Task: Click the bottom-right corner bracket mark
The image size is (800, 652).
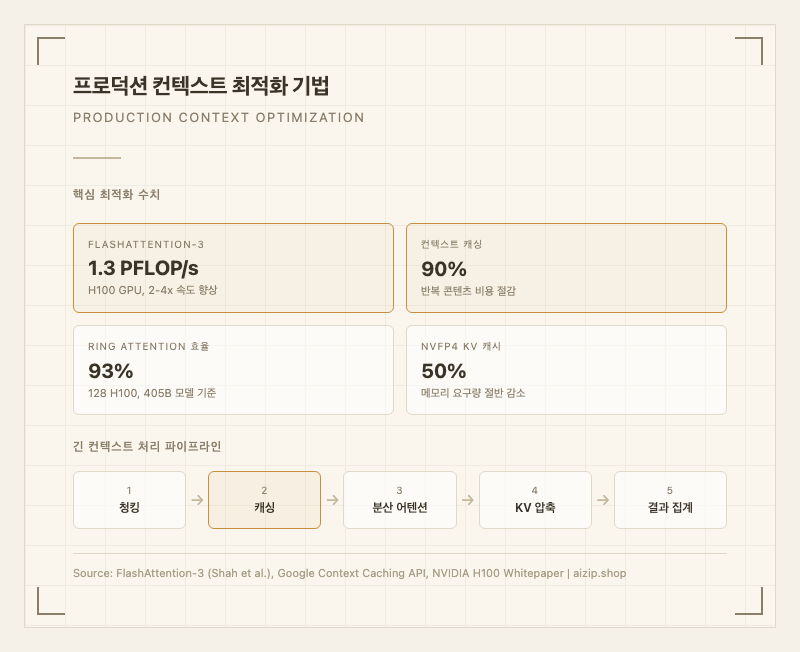Action: click(x=751, y=603)
